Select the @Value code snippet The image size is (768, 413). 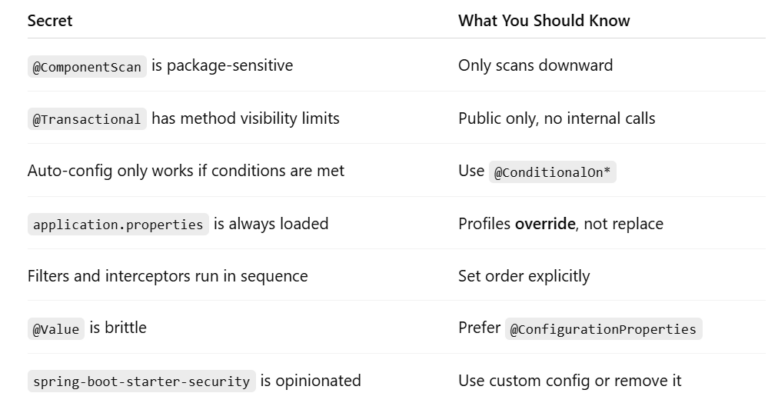point(54,329)
